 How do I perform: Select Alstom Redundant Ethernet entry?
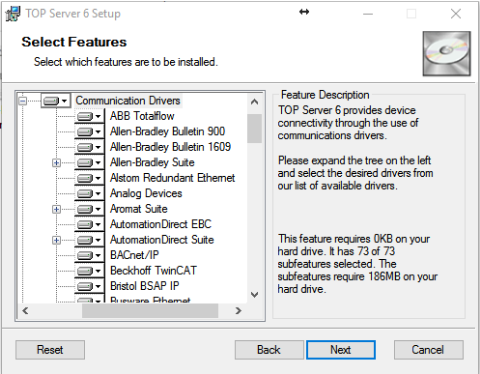coord(173,178)
